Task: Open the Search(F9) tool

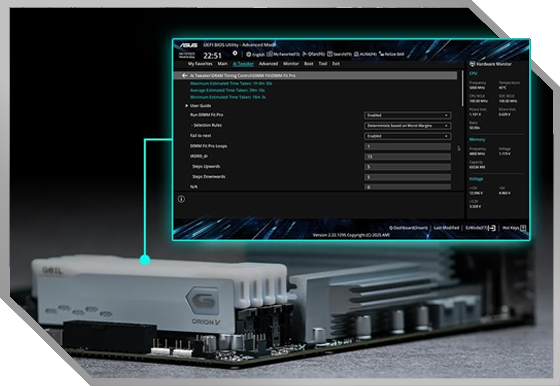Action: tap(340, 54)
